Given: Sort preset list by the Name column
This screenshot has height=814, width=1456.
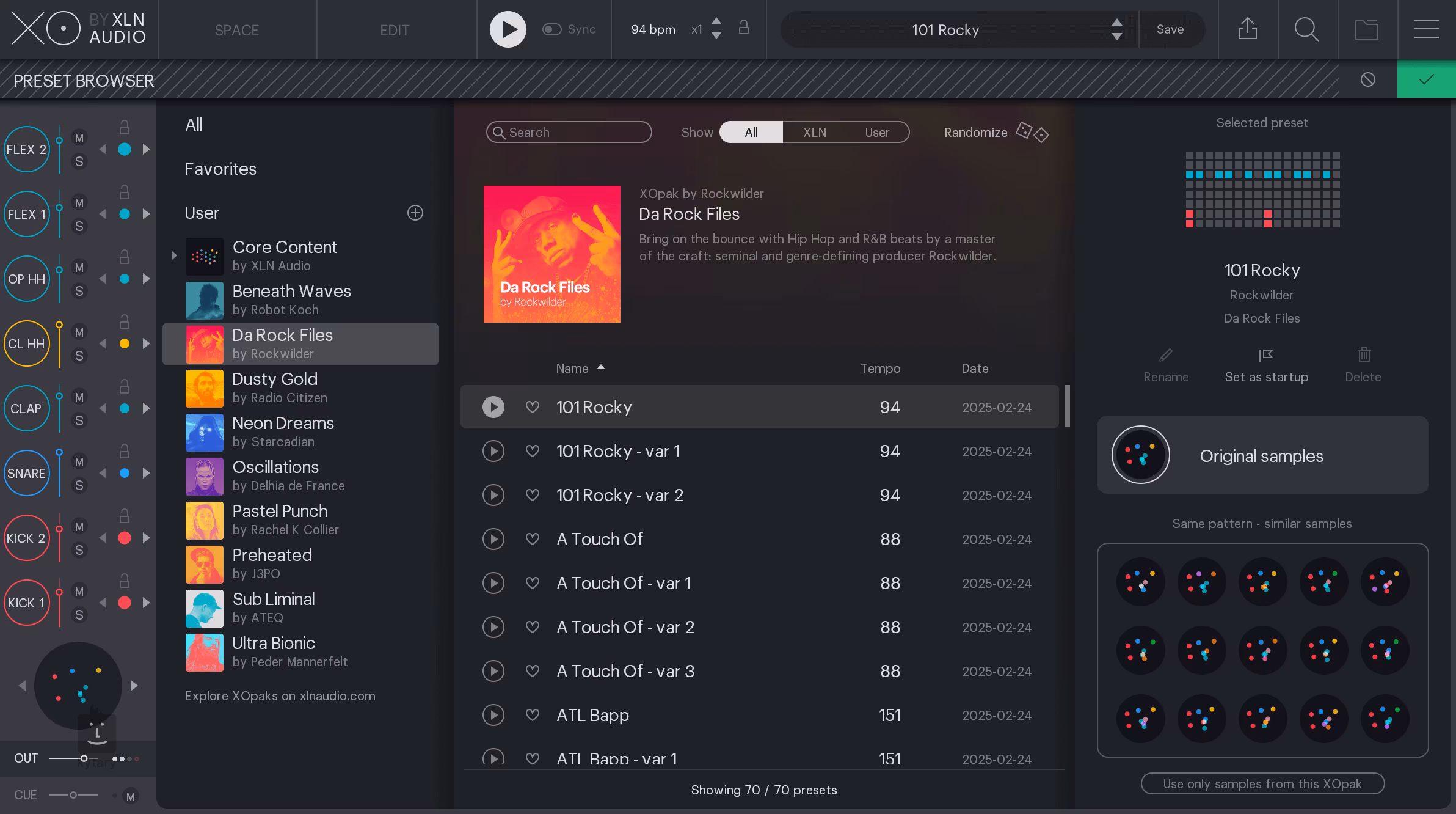Looking at the screenshot, I should tap(572, 369).
